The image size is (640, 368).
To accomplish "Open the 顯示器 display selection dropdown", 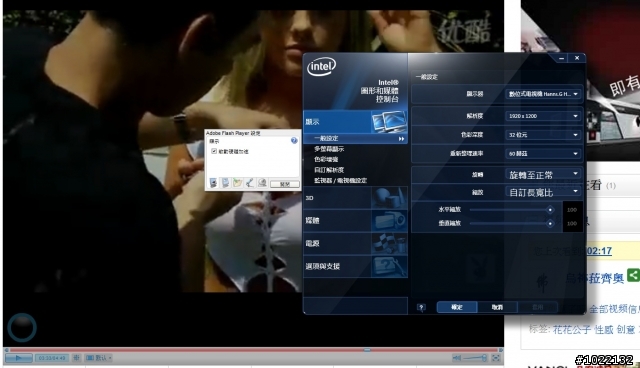I will click(543, 94).
